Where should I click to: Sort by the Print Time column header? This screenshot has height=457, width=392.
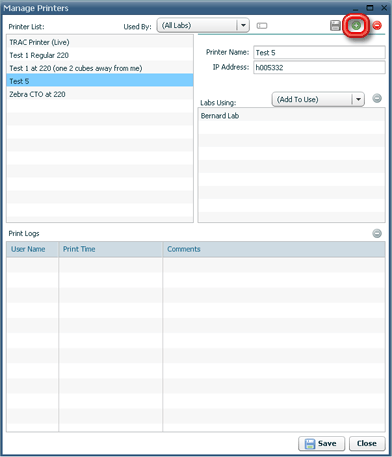click(110, 249)
